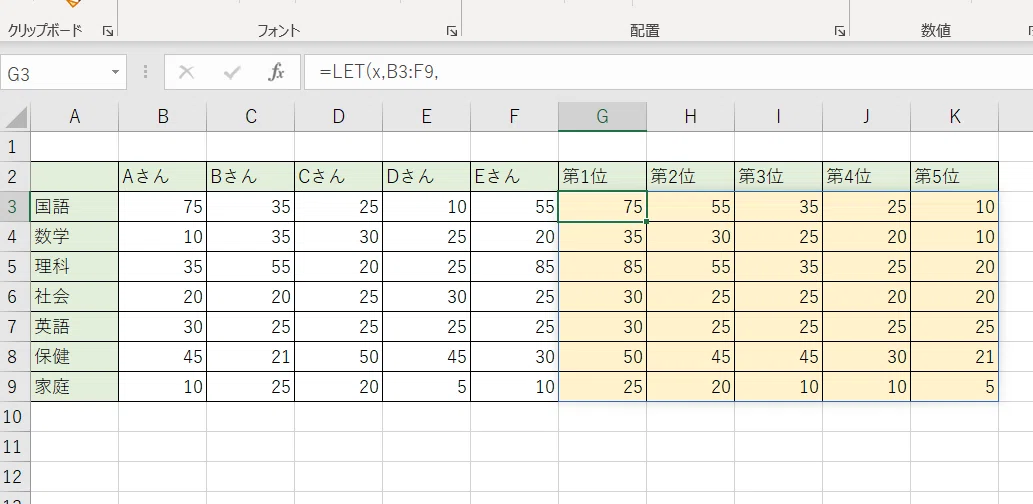Click cell D8 with value 50

[x=339, y=356]
